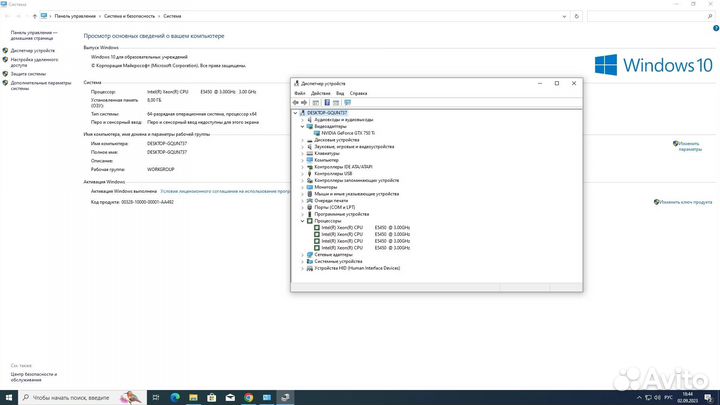
Task: Select Мыши и иные указывающие устройства row
Action: pos(356,194)
